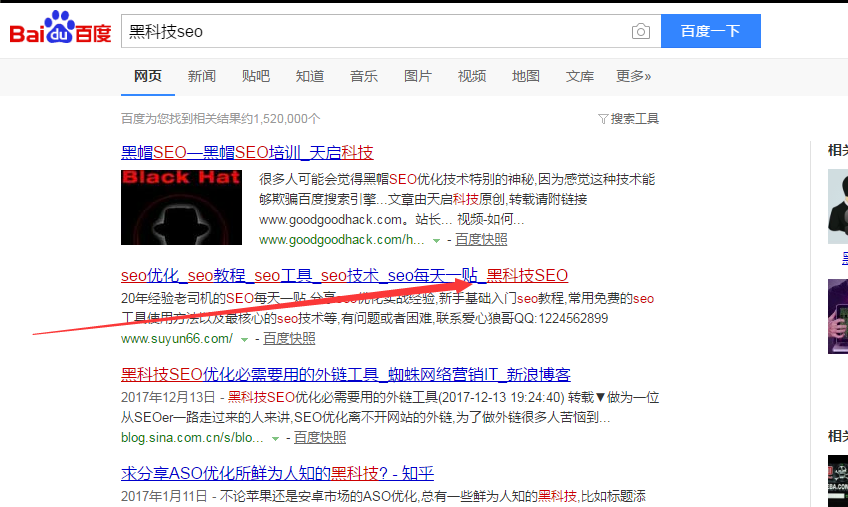Screen dimensions: 848x507
Task: Open the 贴吧 tab
Action: point(256,76)
